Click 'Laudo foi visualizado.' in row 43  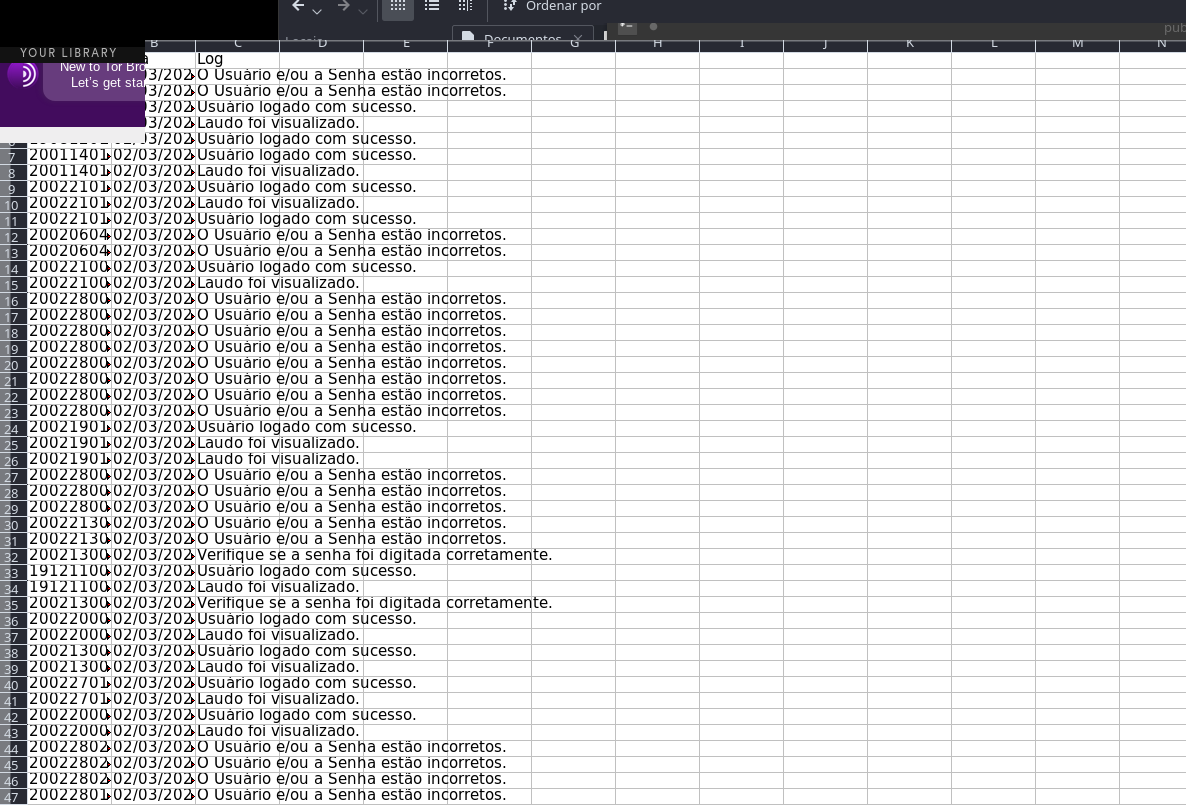point(278,731)
